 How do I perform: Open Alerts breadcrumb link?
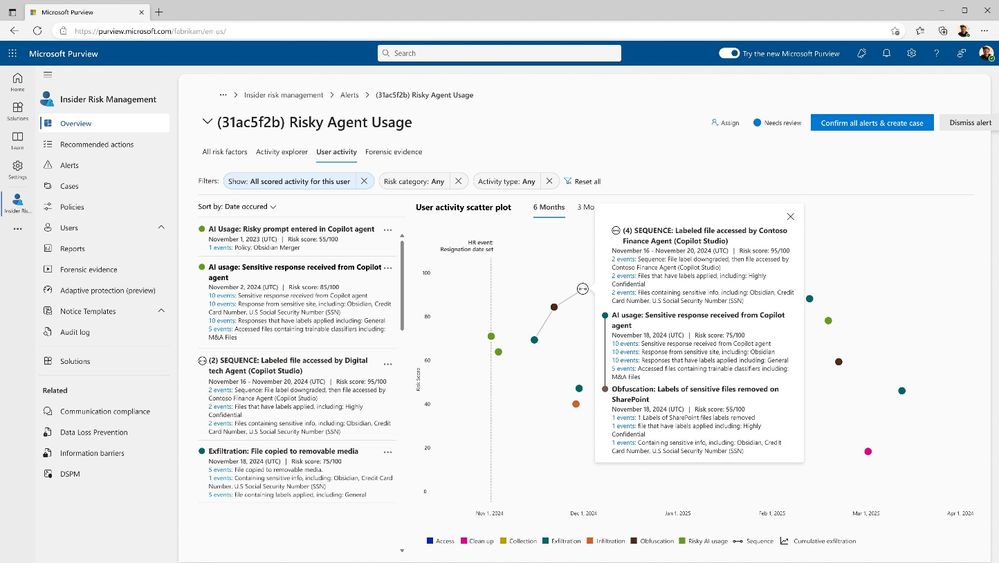pos(349,95)
